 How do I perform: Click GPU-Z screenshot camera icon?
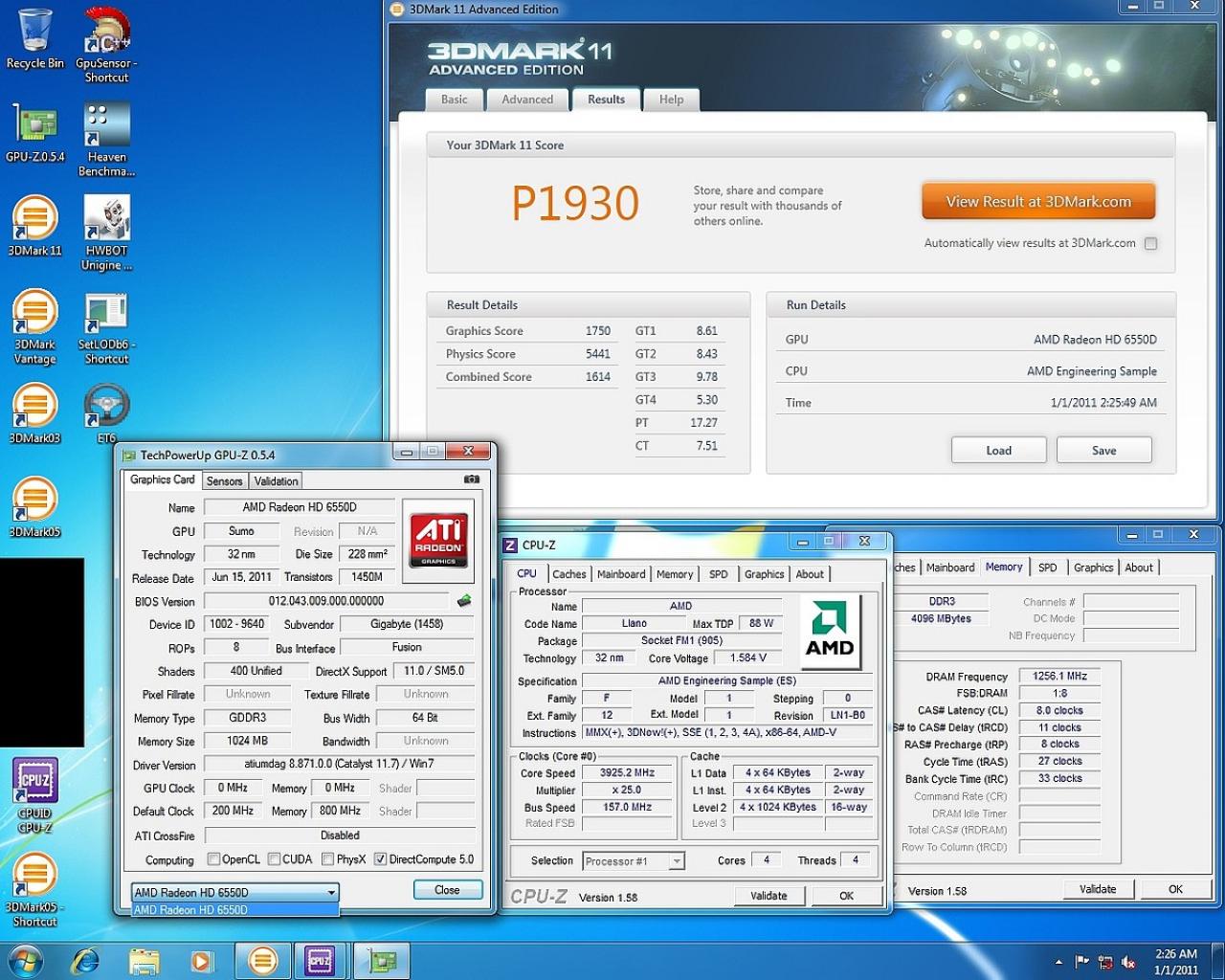[x=471, y=479]
